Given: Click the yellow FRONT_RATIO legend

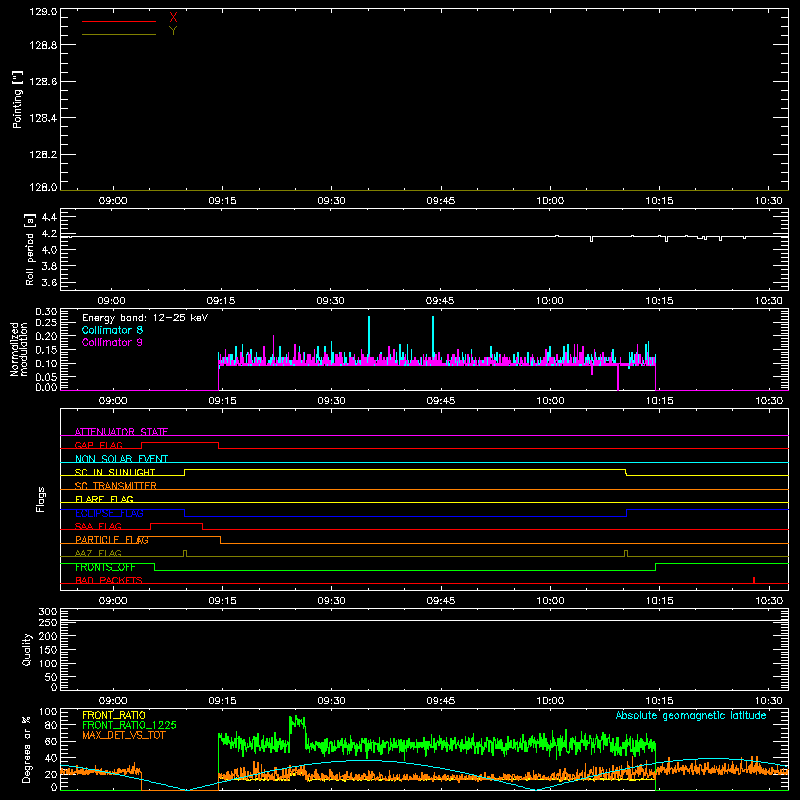Looking at the screenshot, I should tap(114, 715).
